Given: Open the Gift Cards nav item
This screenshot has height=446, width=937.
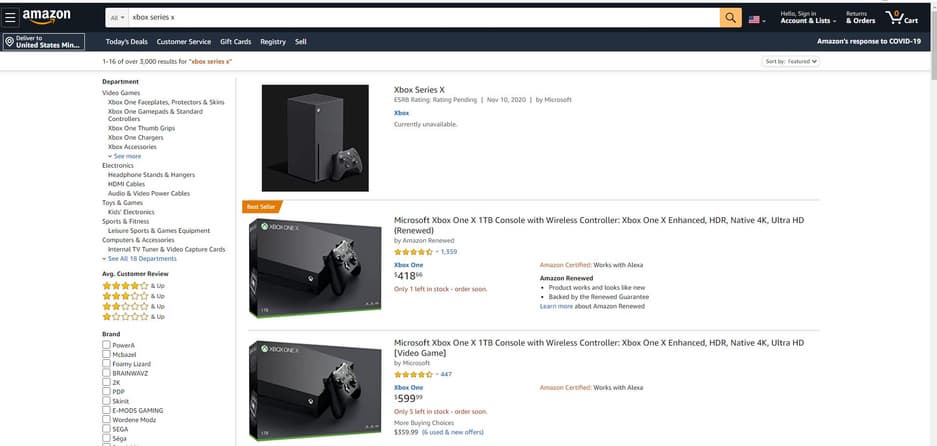Looking at the screenshot, I should 235,42.
